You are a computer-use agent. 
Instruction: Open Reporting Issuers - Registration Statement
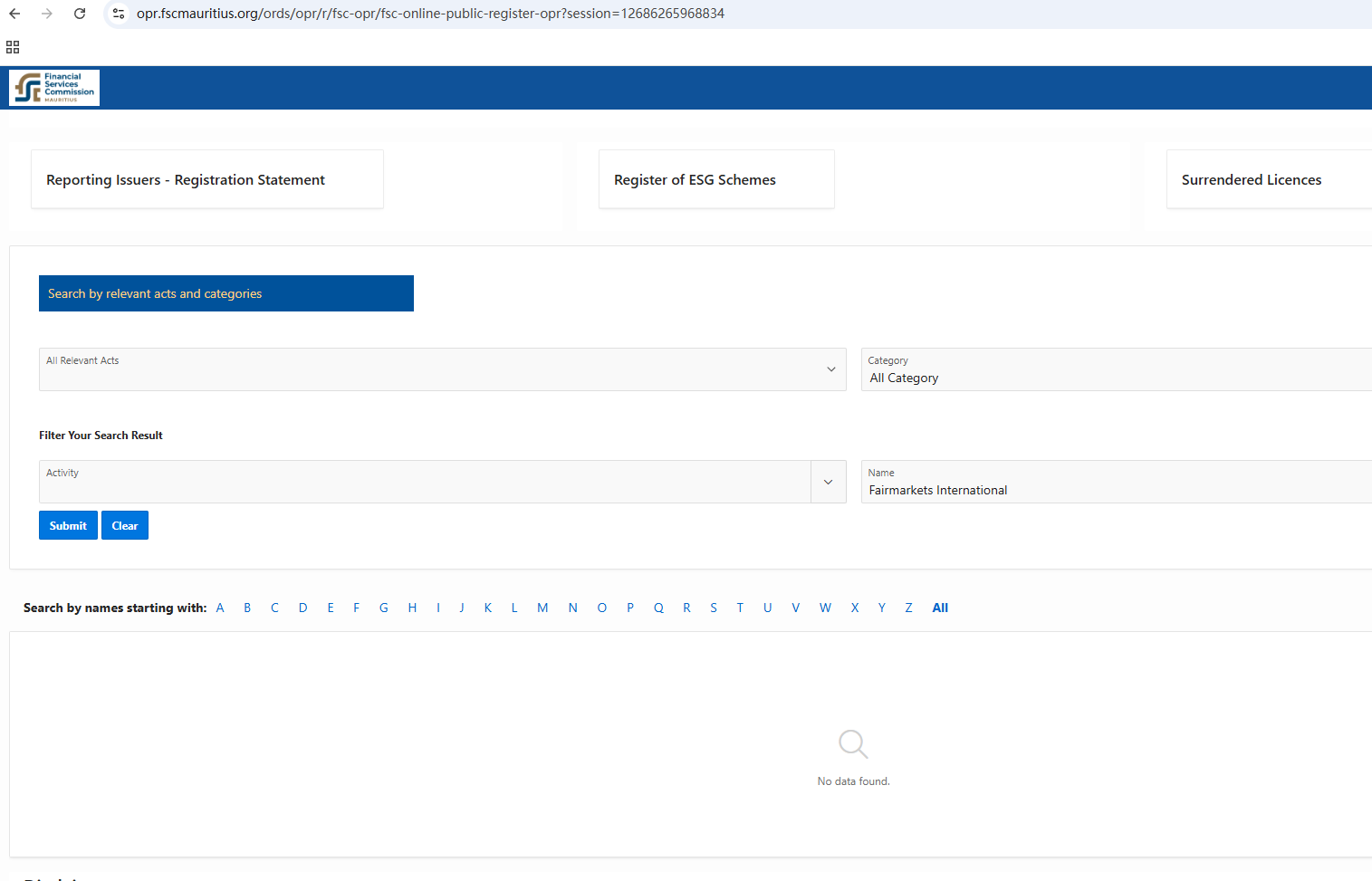(207, 179)
